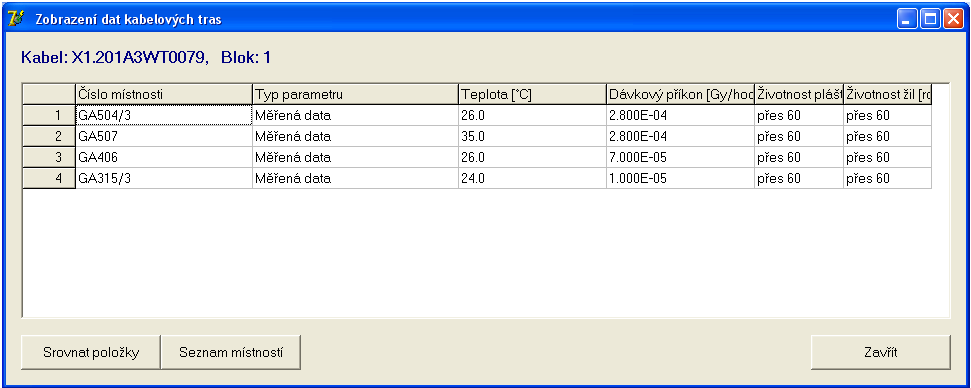
Task: Click Měřená data in GA507 row
Action: tap(355, 136)
